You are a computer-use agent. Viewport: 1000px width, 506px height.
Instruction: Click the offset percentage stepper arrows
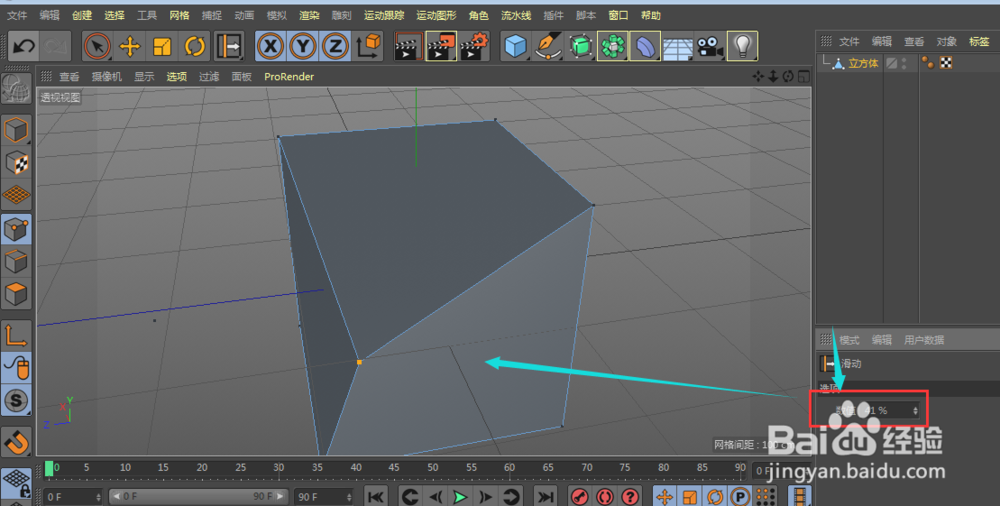click(915, 410)
